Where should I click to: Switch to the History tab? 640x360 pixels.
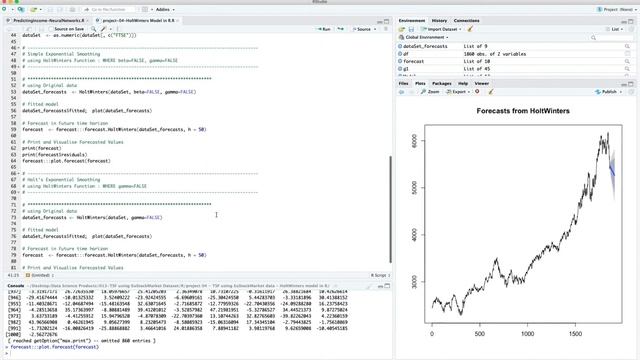439,20
